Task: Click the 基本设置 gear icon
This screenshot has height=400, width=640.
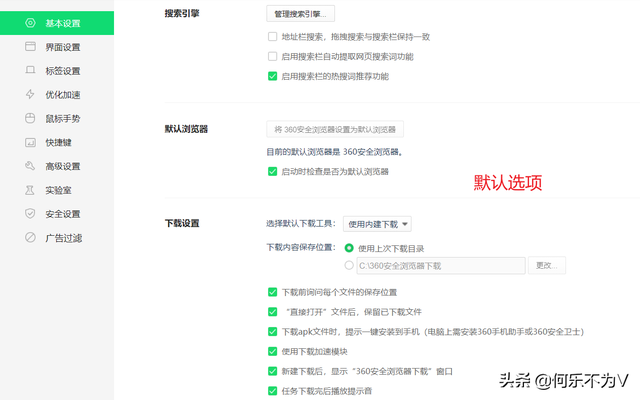Action: point(30,23)
